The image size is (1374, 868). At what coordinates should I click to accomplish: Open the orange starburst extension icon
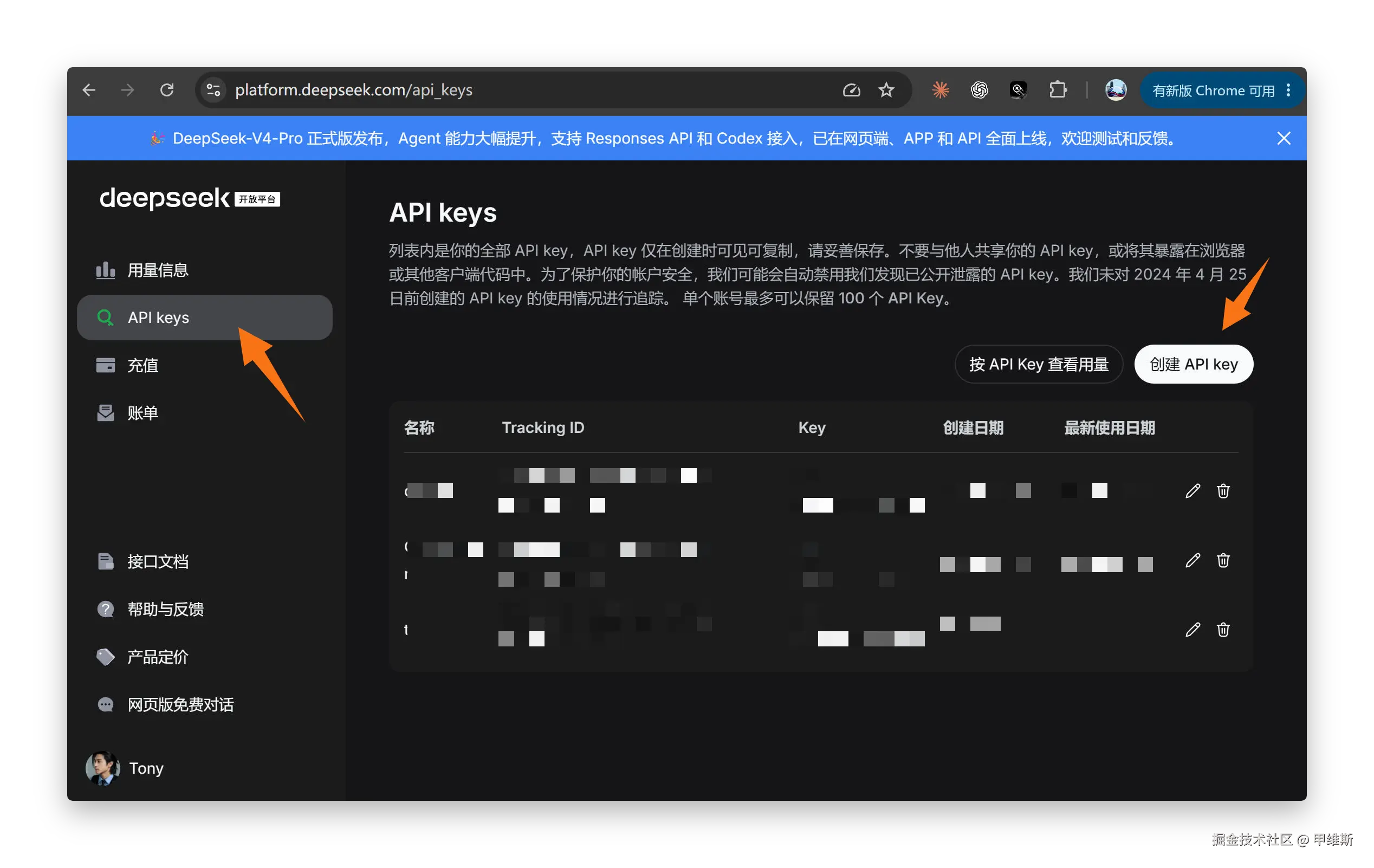941,90
